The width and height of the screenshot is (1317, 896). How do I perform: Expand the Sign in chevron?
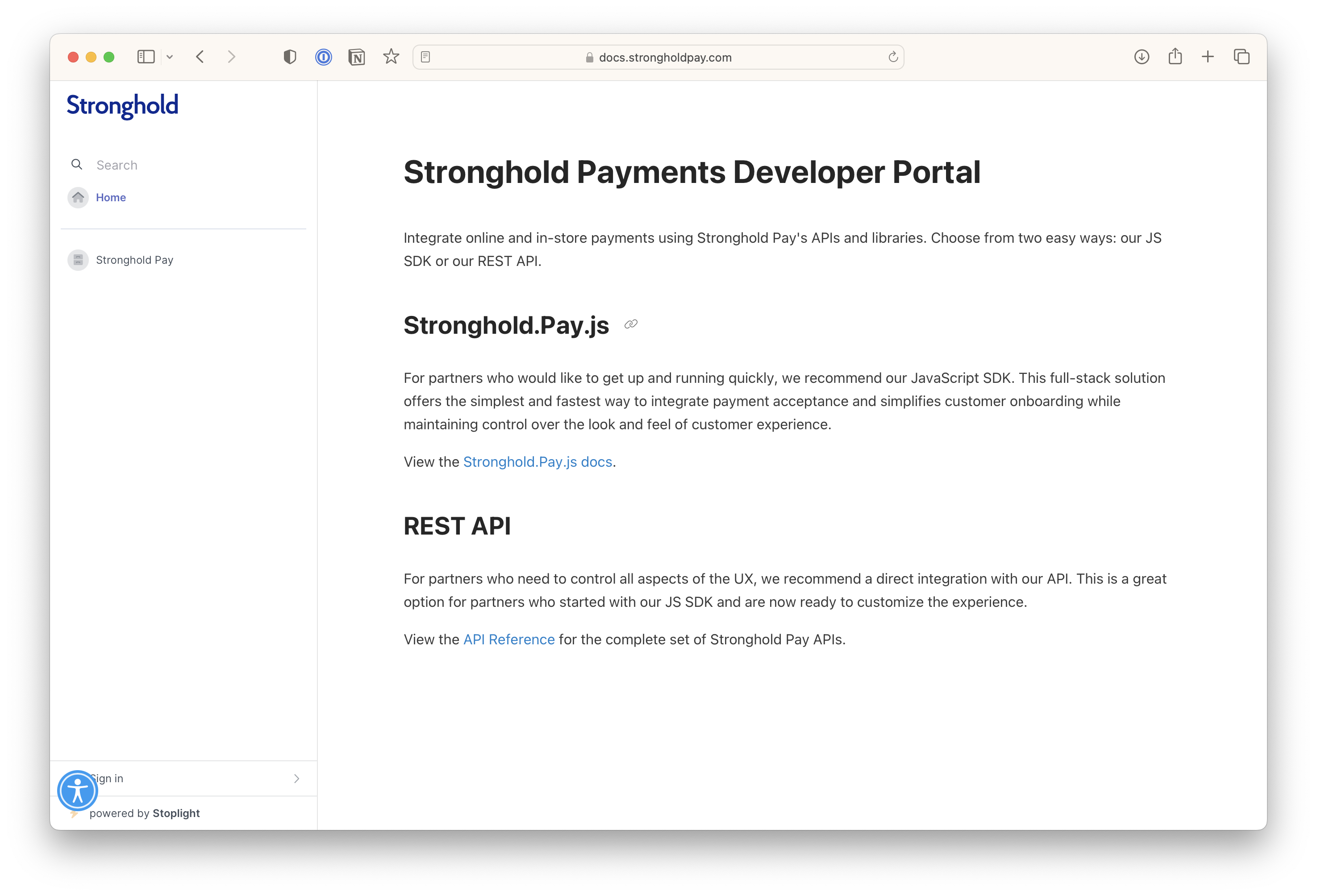[x=296, y=779]
